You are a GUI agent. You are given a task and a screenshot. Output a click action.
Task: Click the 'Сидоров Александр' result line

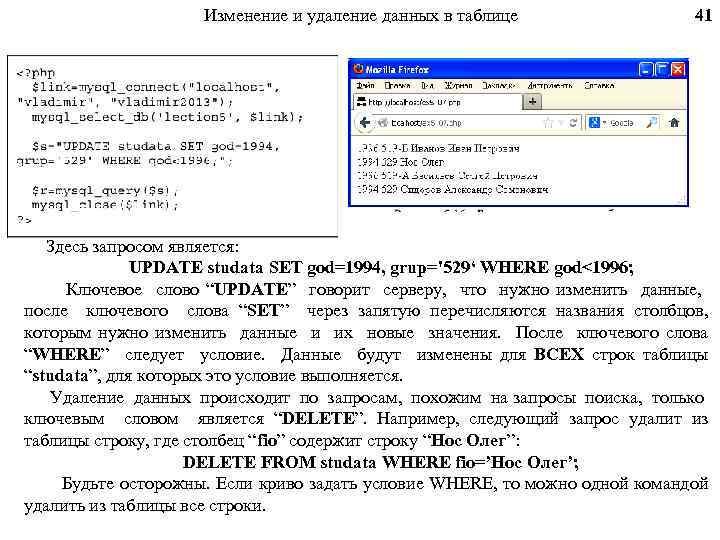click(452, 189)
